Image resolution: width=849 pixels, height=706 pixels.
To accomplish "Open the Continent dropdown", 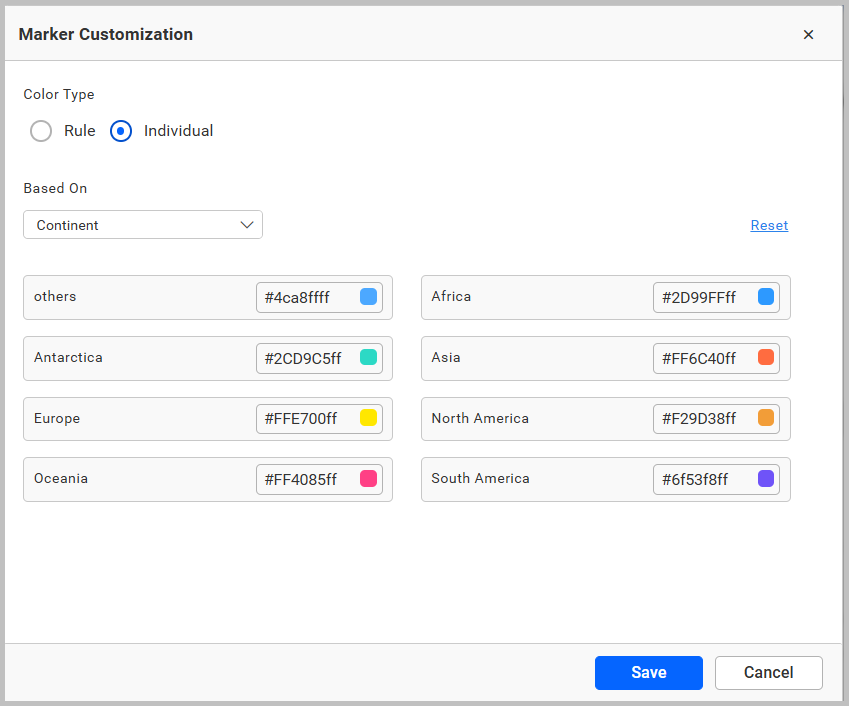I will pyautogui.click(x=142, y=224).
